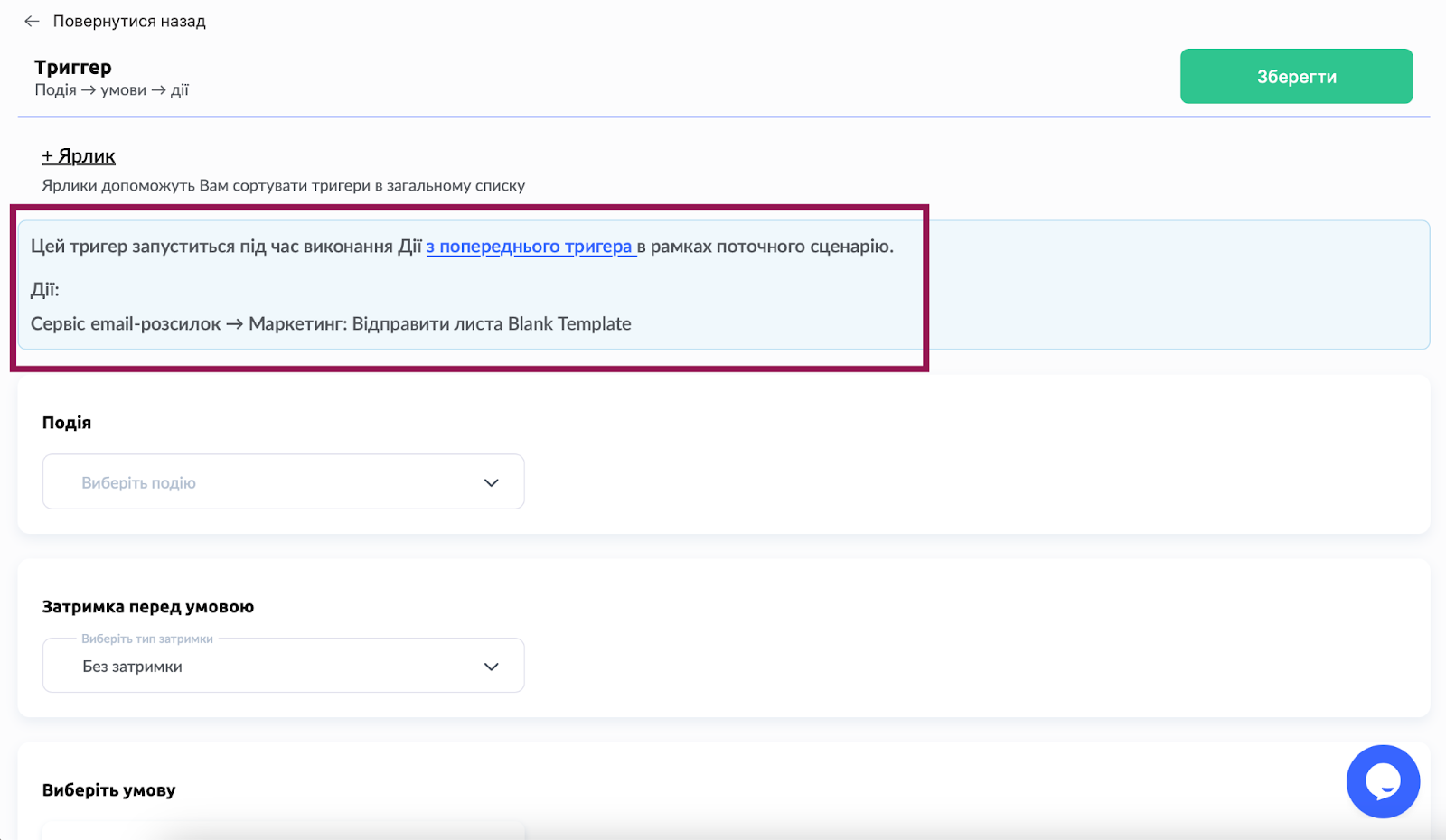Image resolution: width=1446 pixels, height=840 pixels.
Task: Add a label via '+ Ярлик'
Action: (79, 155)
